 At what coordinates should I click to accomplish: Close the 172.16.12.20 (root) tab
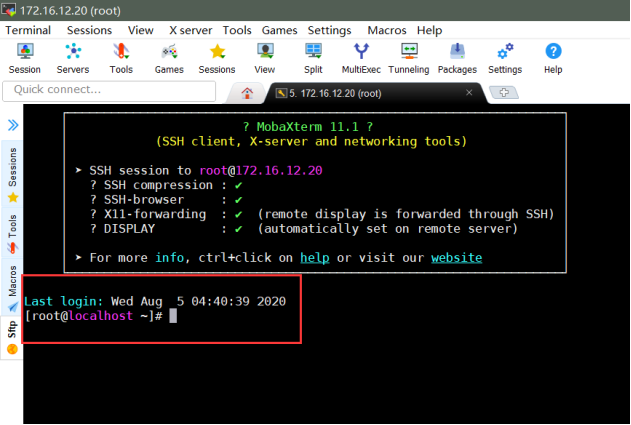coord(469,93)
